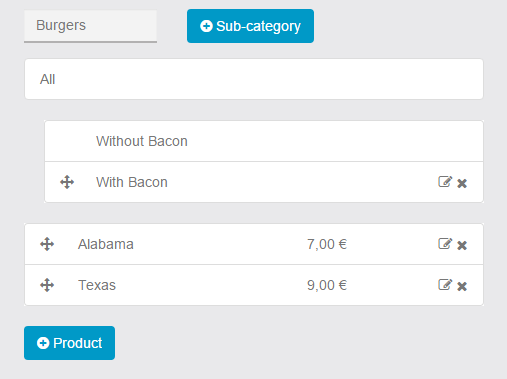Click the move handle for Alabama
This screenshot has height=379, width=507.
pos(47,244)
